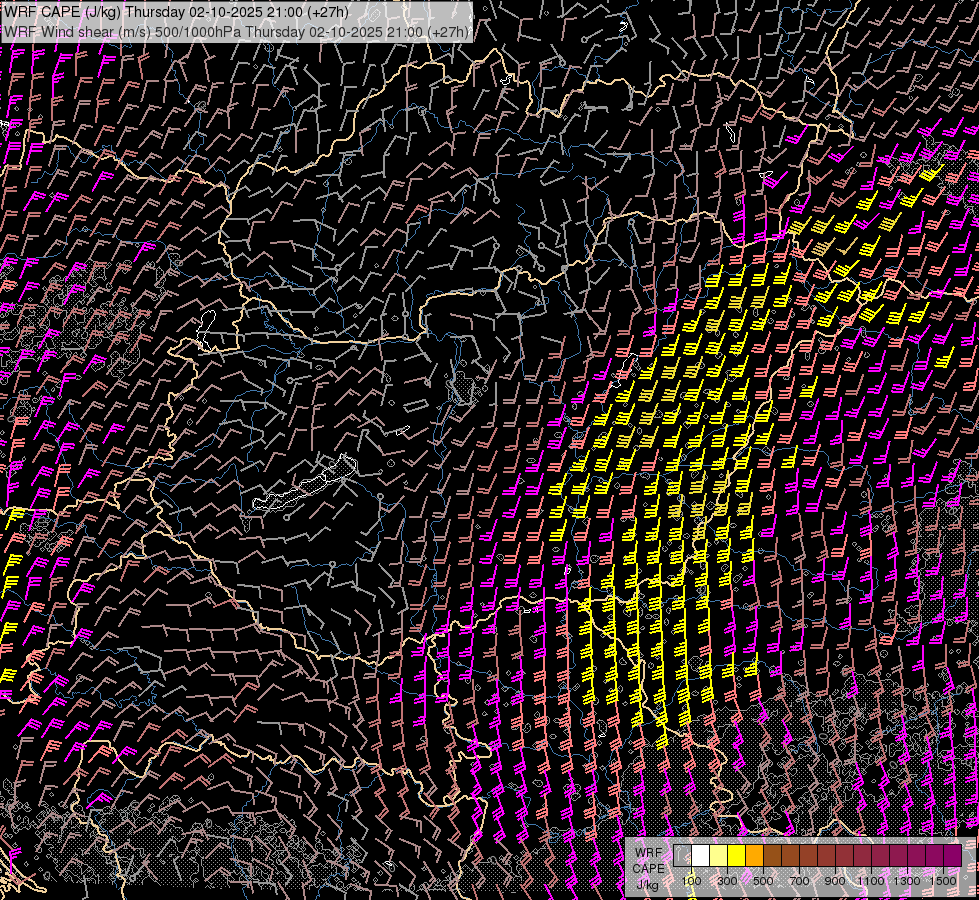Click the gray leftmost CAPE legend swatch
This screenshot has height=900, width=979.
683,855
